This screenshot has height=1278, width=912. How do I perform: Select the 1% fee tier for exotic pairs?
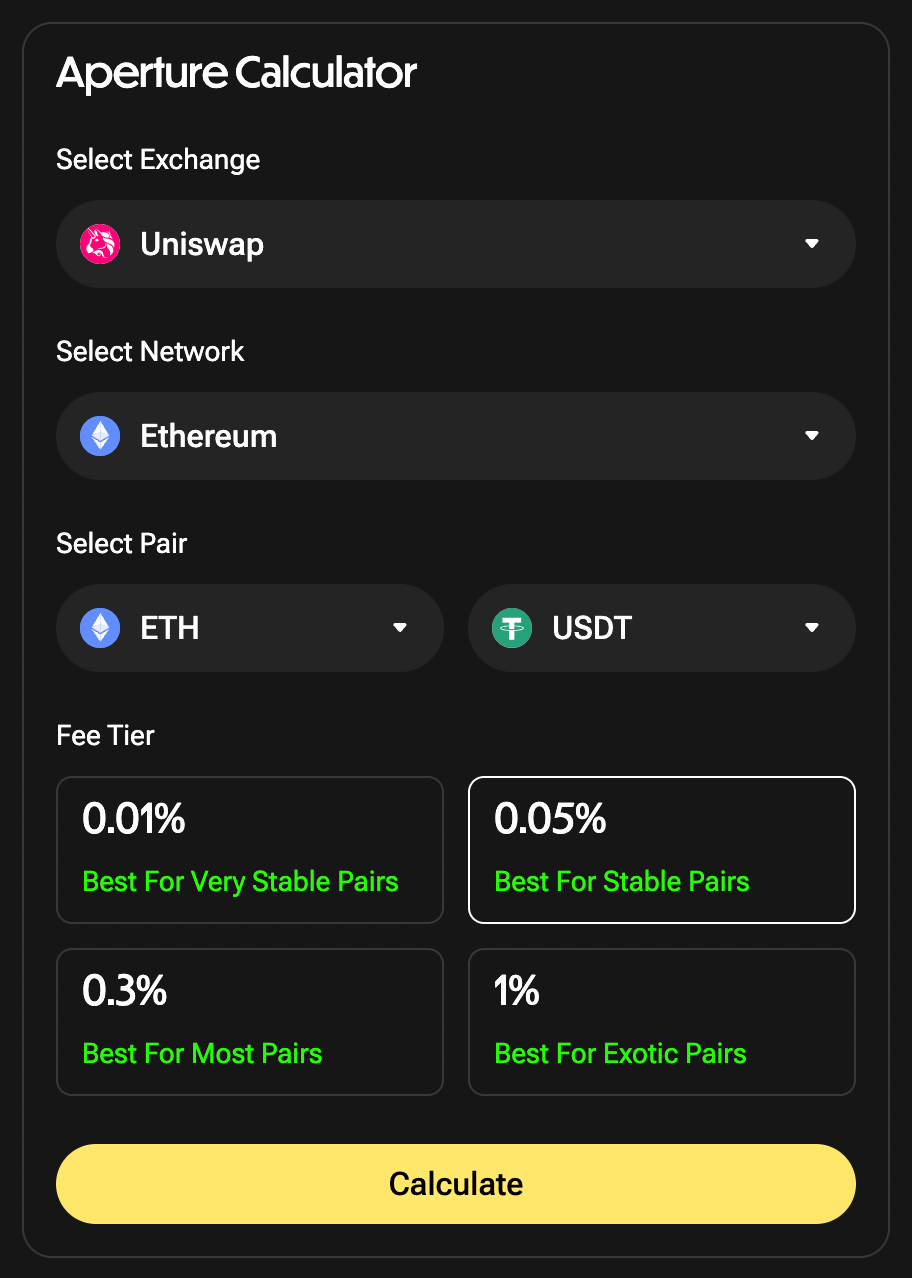point(661,1021)
